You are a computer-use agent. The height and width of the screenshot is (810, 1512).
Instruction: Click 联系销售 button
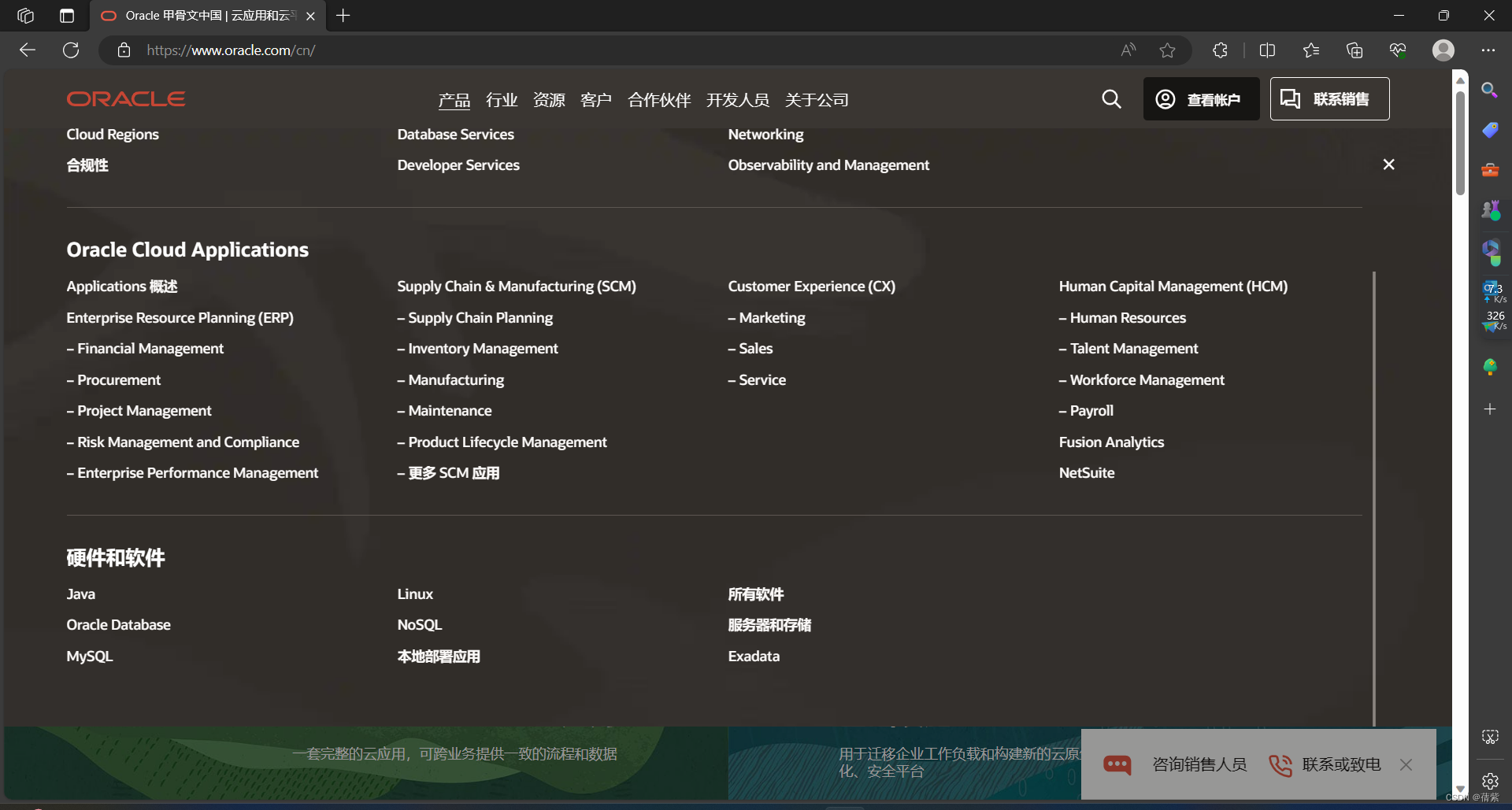coord(1329,99)
